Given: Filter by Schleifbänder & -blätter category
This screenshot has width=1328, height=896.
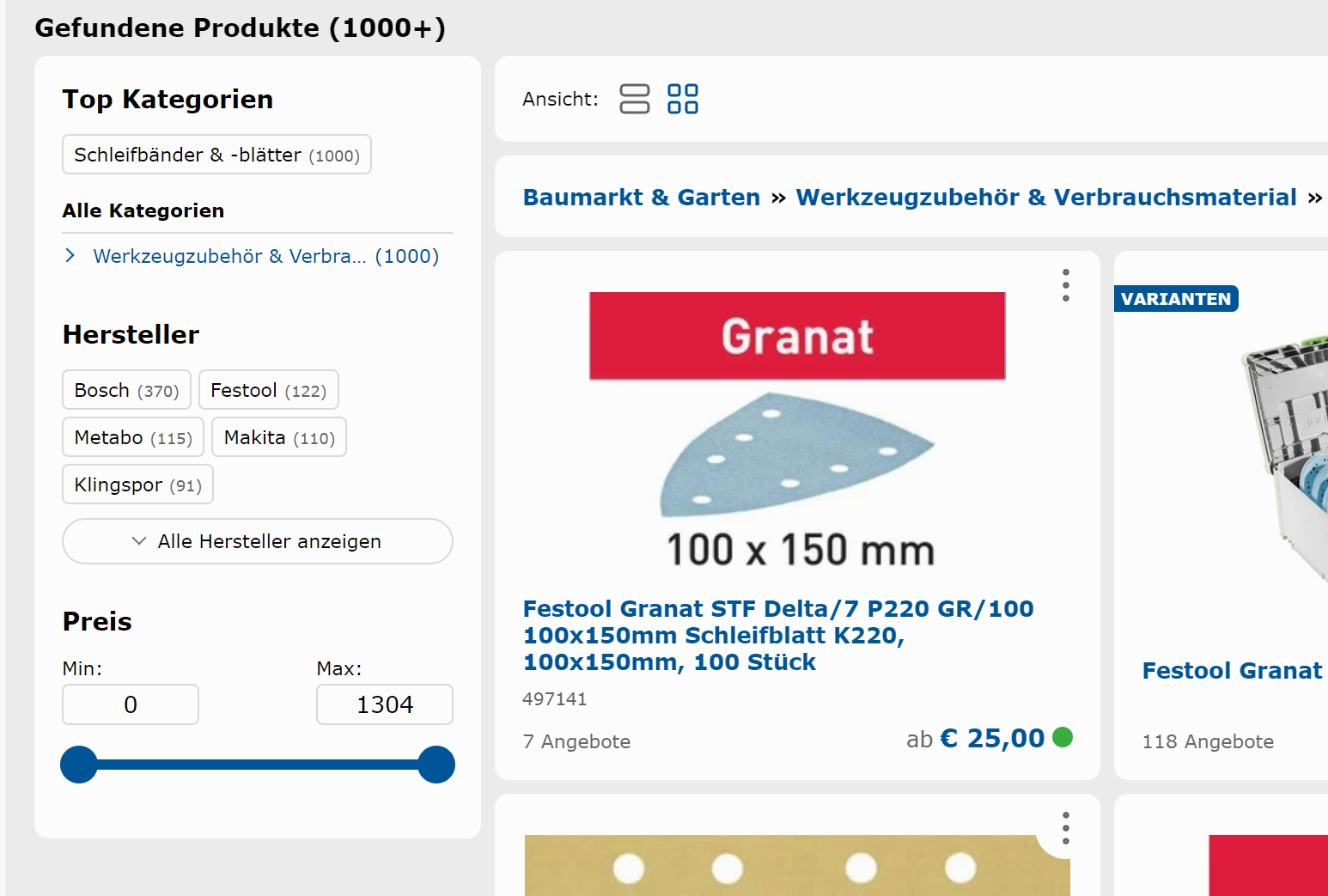Looking at the screenshot, I should click(x=216, y=155).
